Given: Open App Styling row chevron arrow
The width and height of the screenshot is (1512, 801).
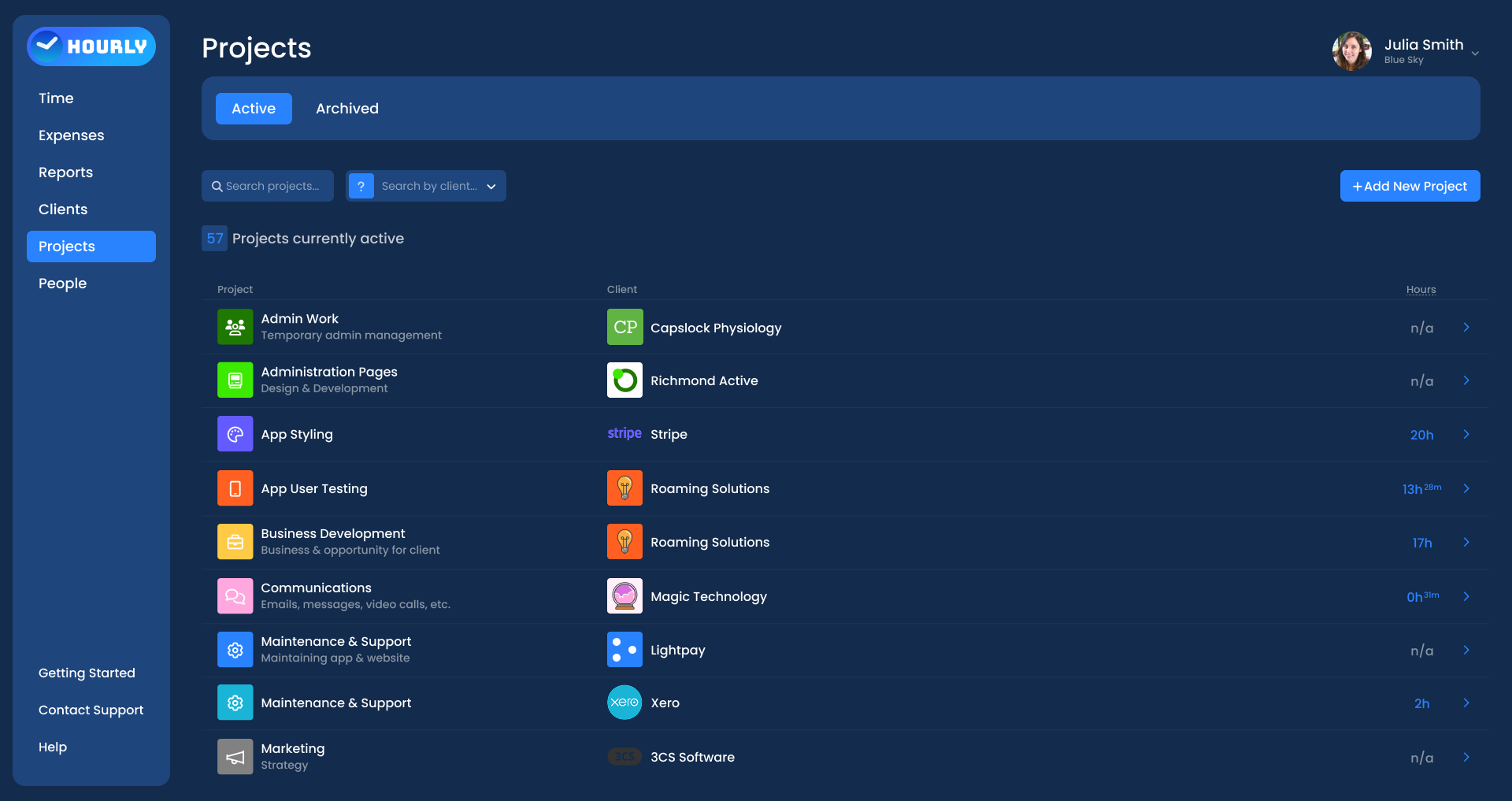Looking at the screenshot, I should [1466, 434].
